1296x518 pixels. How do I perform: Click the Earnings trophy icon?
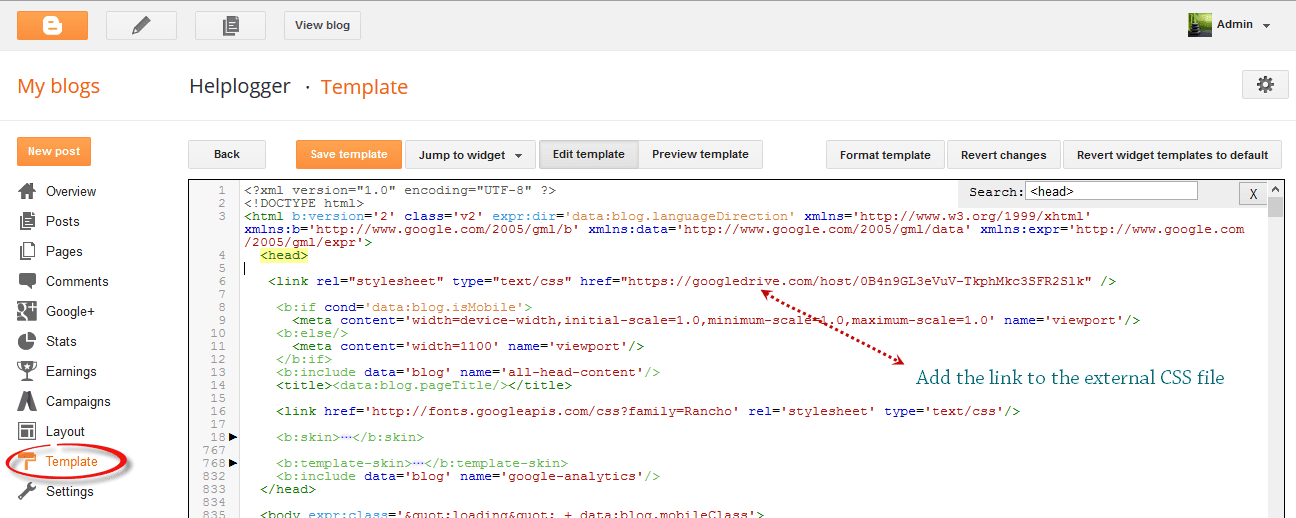(28, 371)
